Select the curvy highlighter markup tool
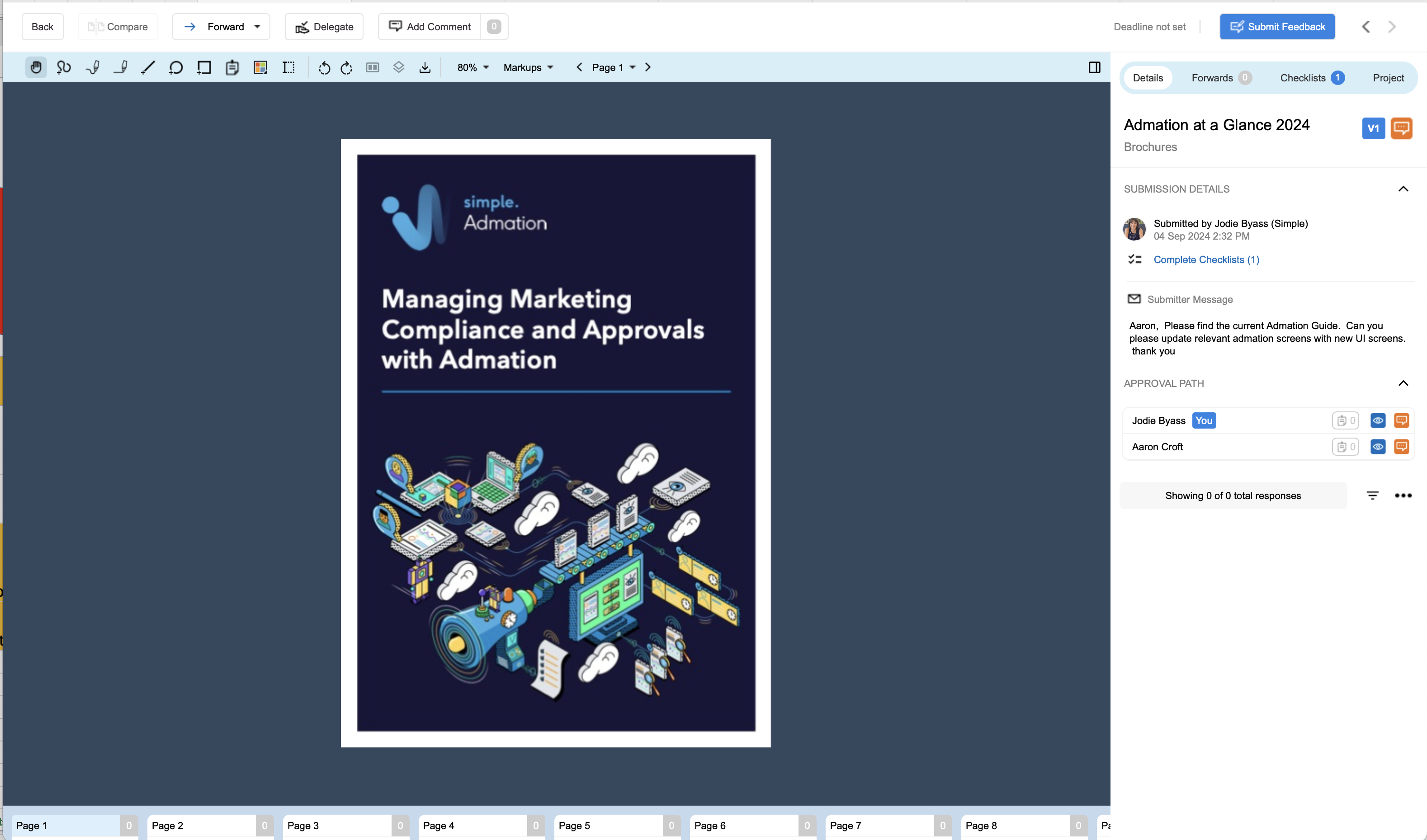 click(92, 67)
